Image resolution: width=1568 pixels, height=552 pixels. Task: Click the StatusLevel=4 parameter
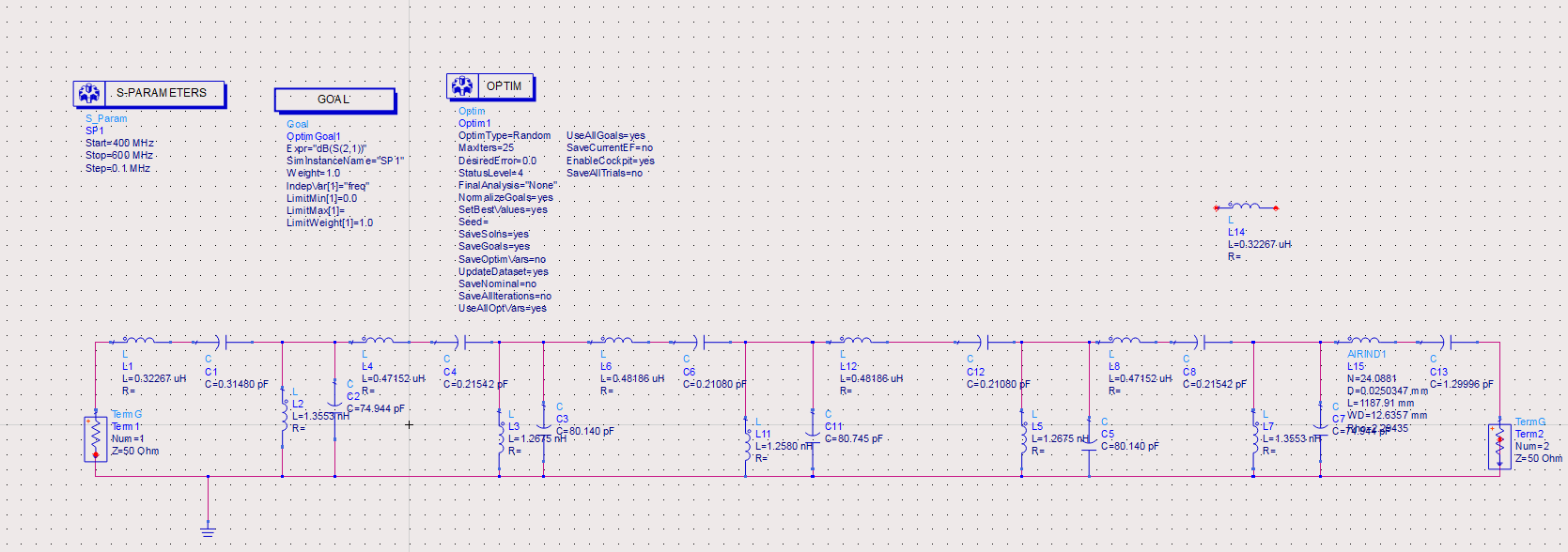tap(490, 174)
